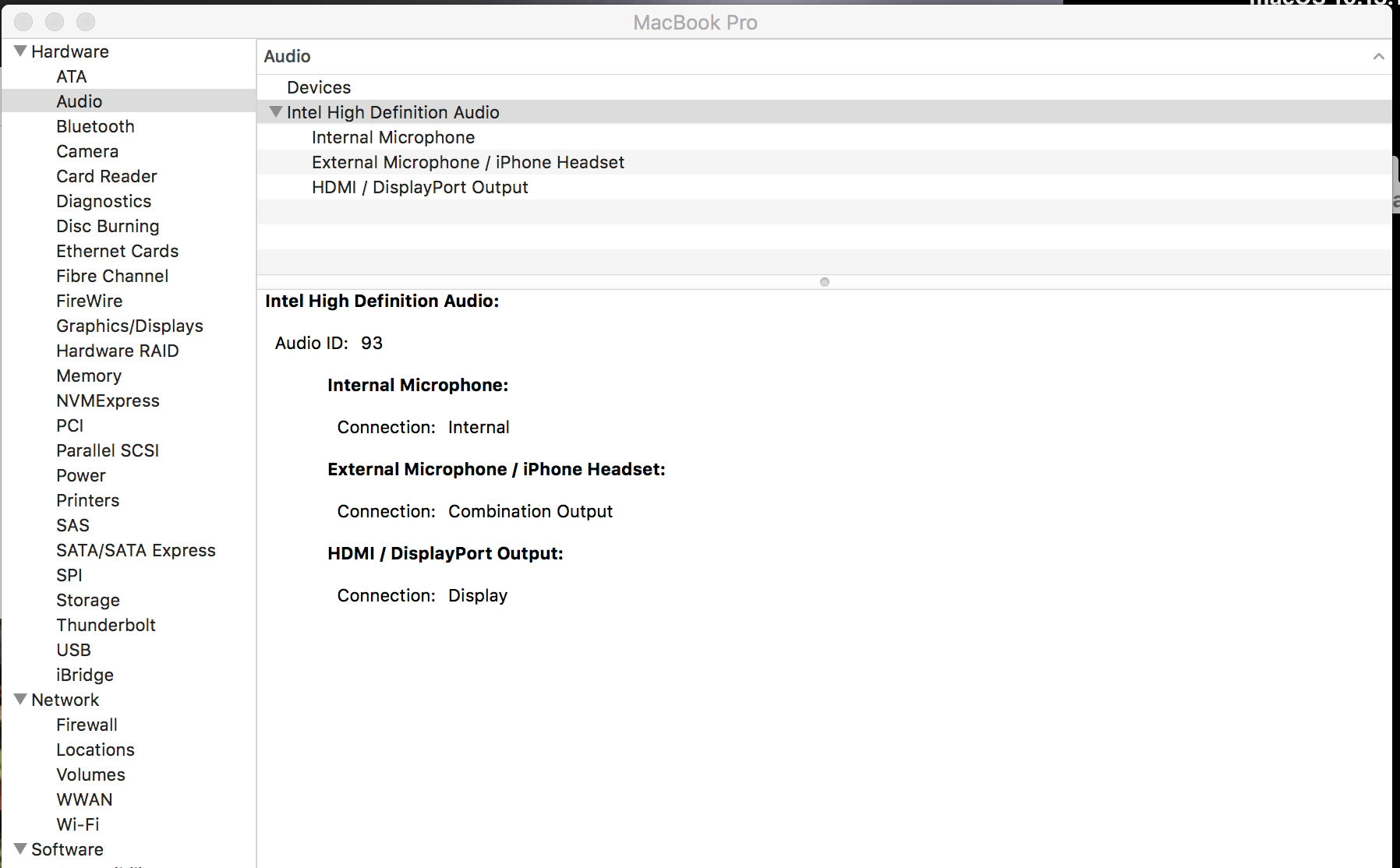Select NVMExpress in sidebar
This screenshot has height=868, width=1400.
tap(108, 400)
